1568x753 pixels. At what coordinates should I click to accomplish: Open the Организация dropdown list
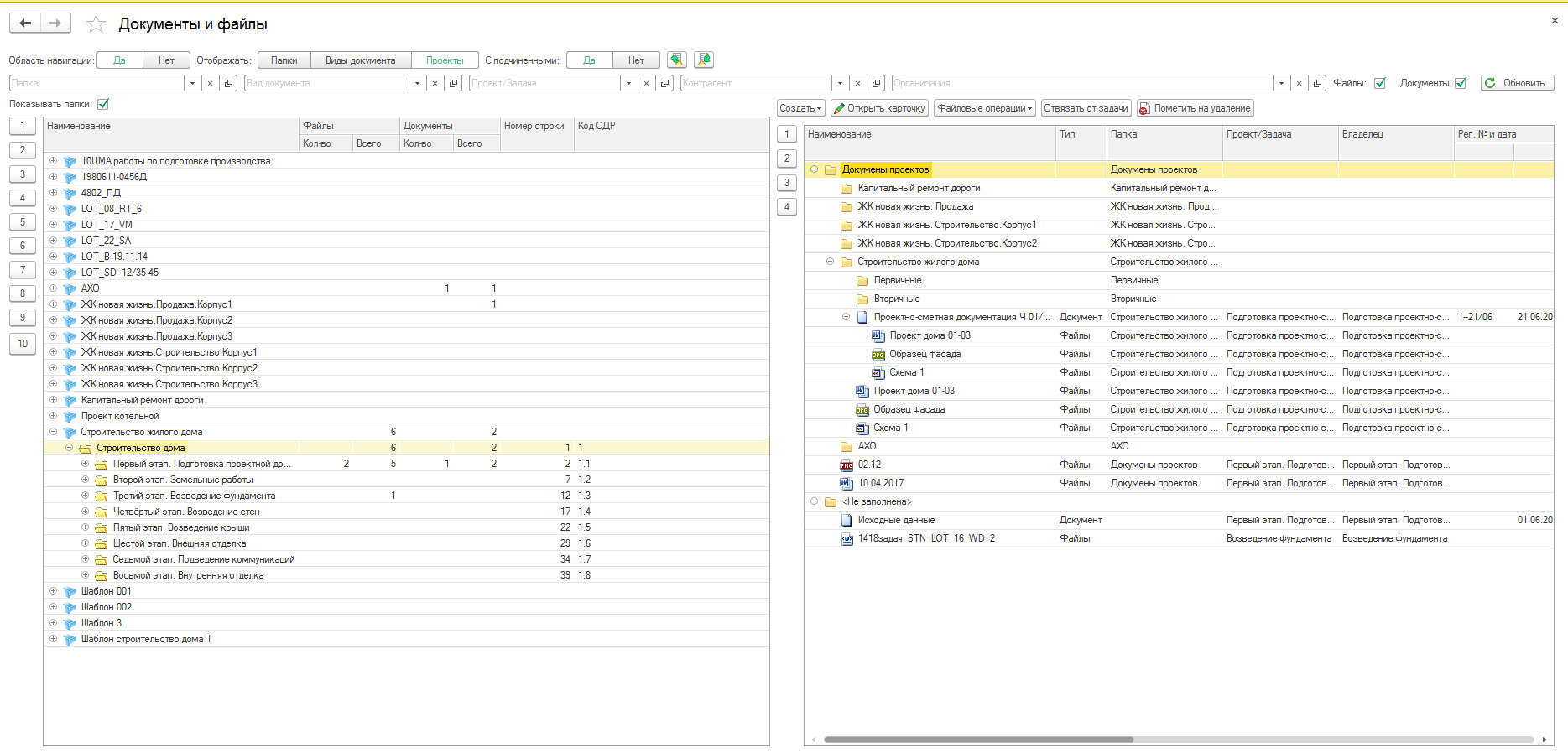tap(1281, 83)
